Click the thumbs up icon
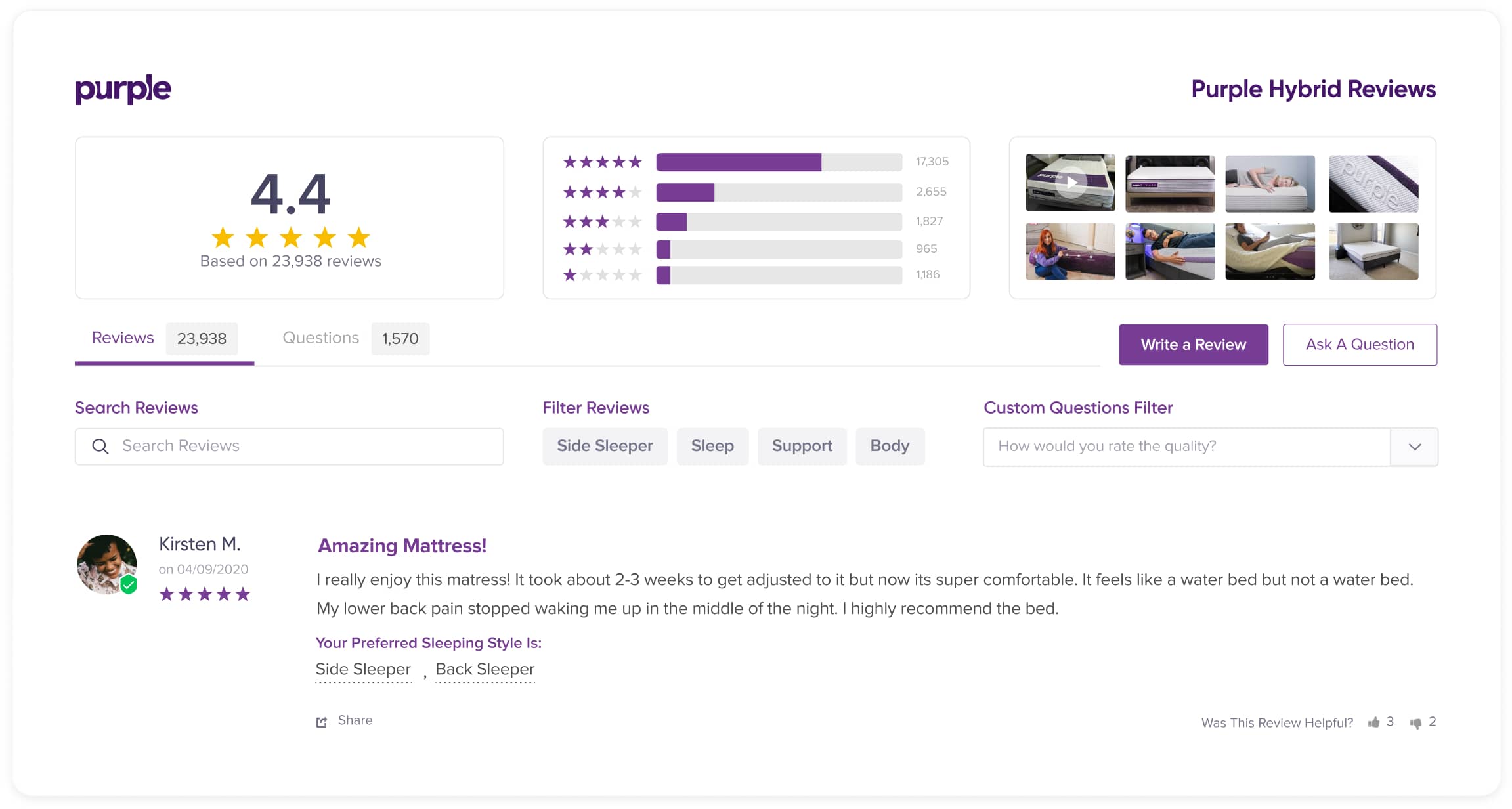 (1373, 722)
